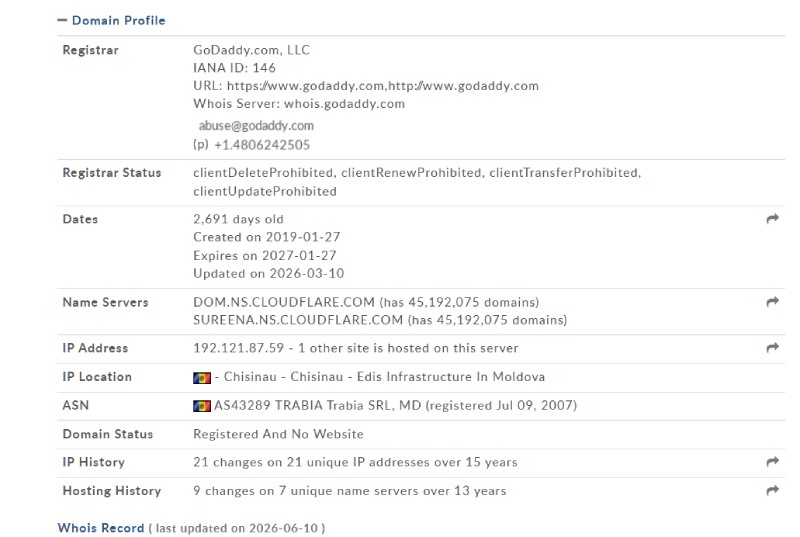Screen dimensions: 800x537
Task: Click 9 changes on 7 unique name servers
Action: [x=349, y=491]
